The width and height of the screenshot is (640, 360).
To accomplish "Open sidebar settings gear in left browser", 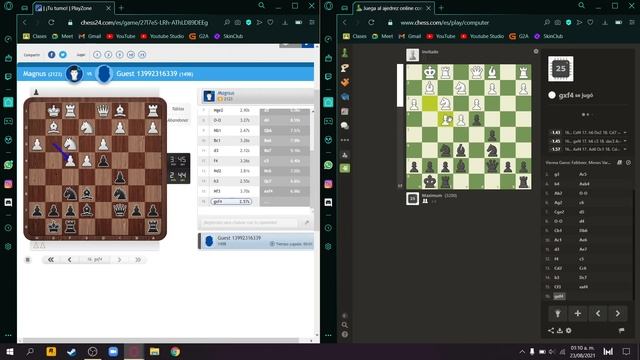I will coord(8,247).
